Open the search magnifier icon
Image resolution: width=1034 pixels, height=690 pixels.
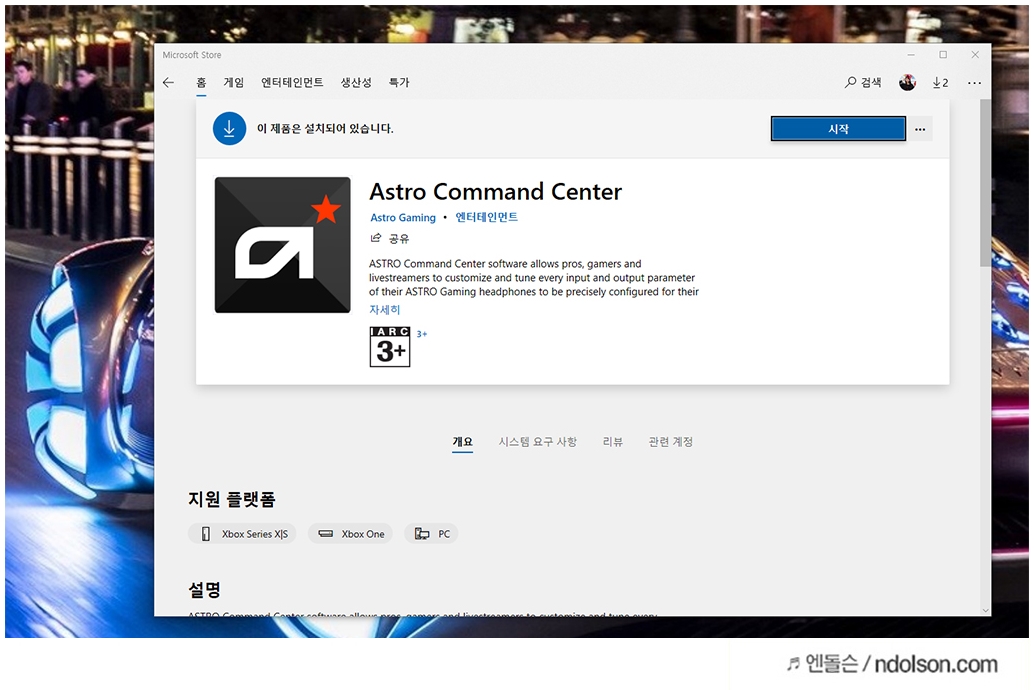pyautogui.click(x=850, y=82)
